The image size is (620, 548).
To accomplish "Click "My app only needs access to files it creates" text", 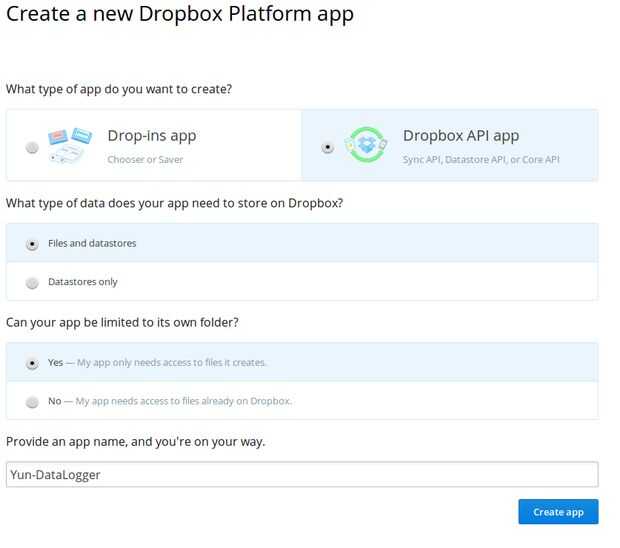I will point(172,362).
